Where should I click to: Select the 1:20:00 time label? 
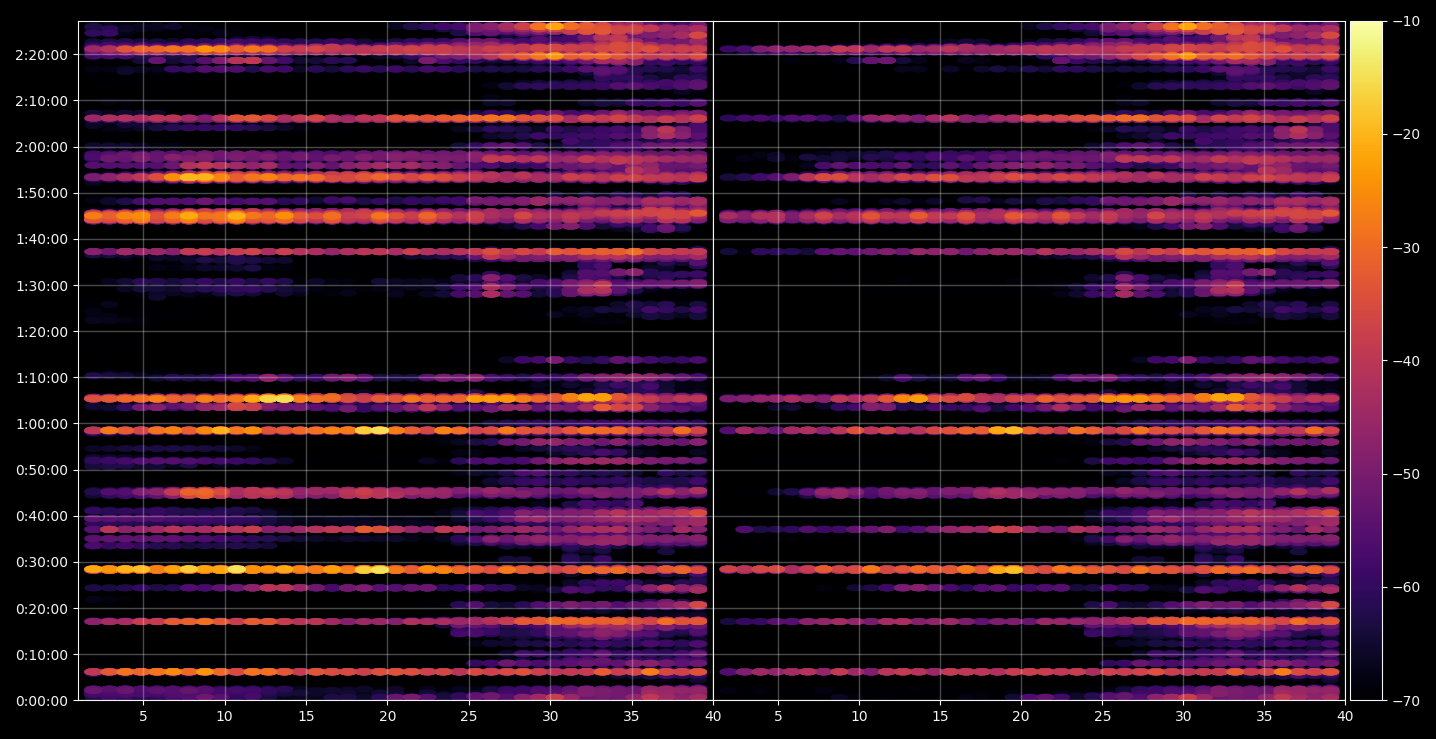click(x=41, y=332)
